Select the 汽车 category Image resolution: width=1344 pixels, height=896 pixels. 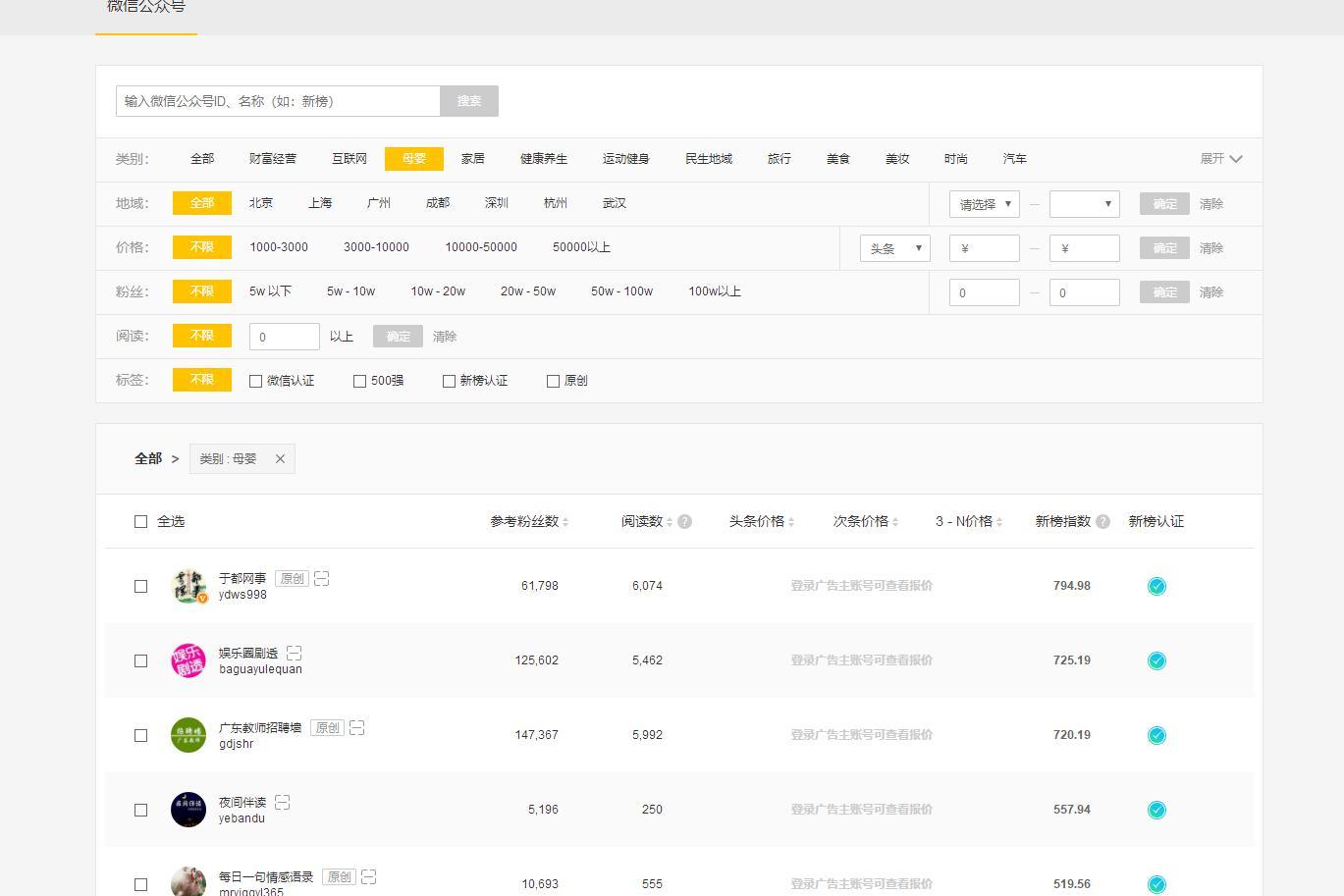1015,159
